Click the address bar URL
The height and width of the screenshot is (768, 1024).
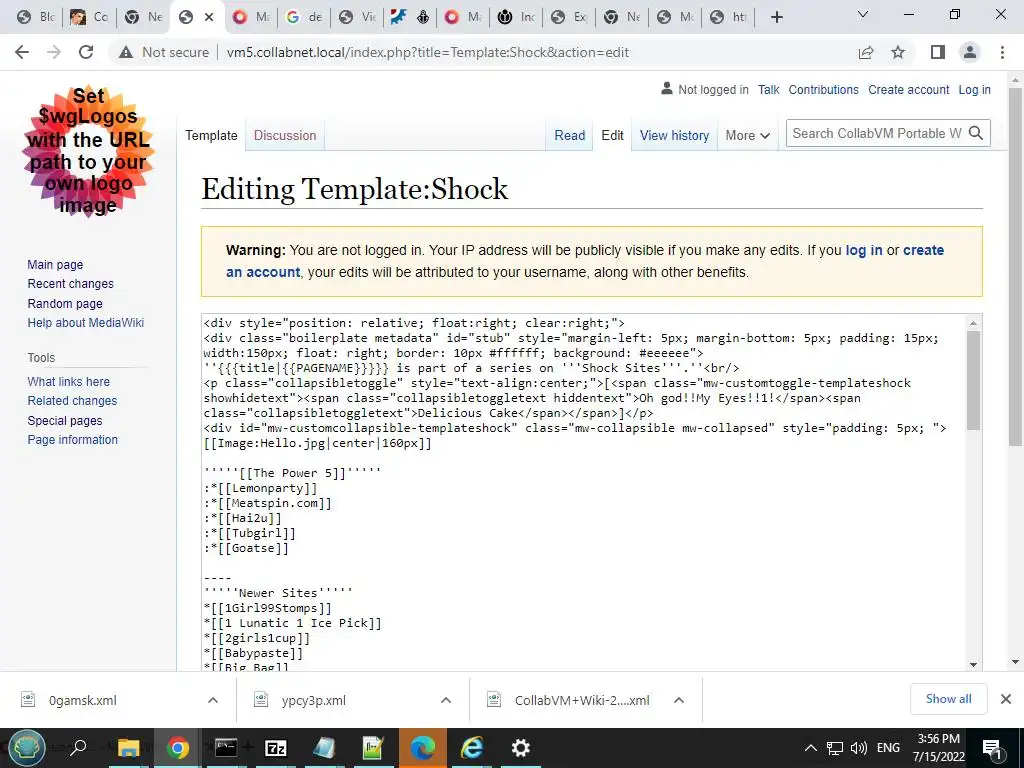pos(427,52)
